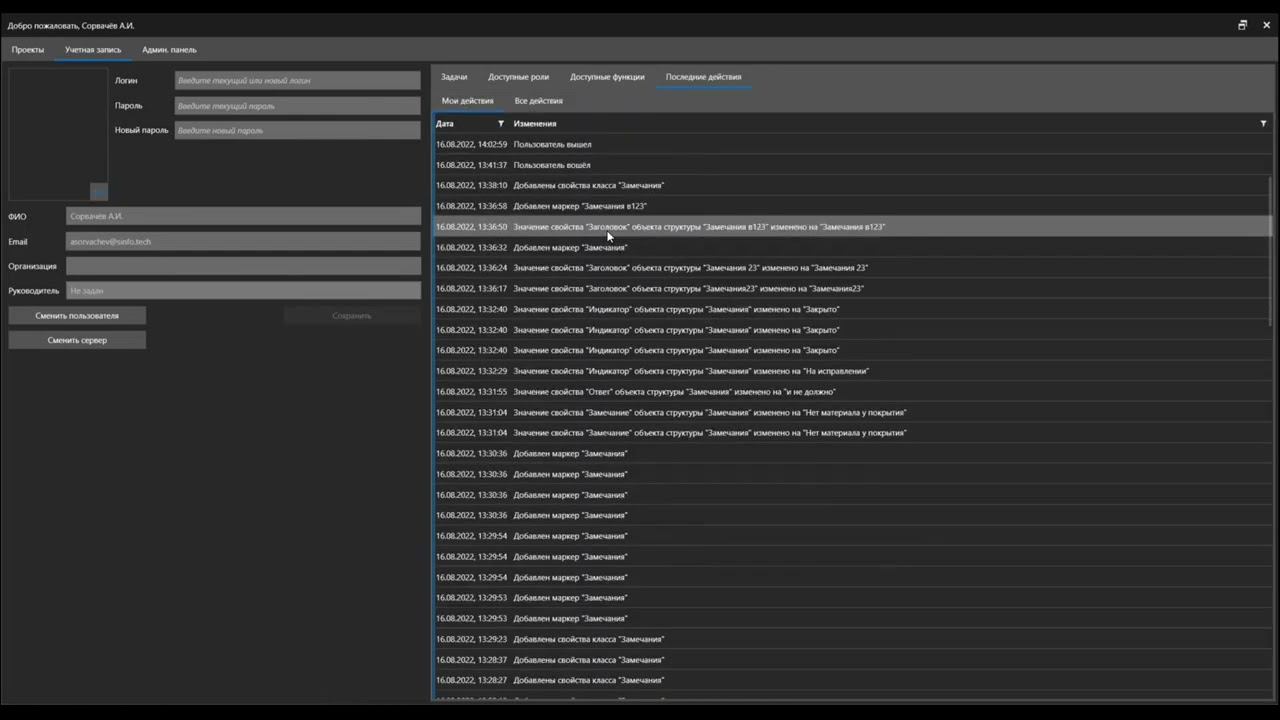
Task: Select the 13:36:17 "Замечания23" row
Action: tap(853, 288)
